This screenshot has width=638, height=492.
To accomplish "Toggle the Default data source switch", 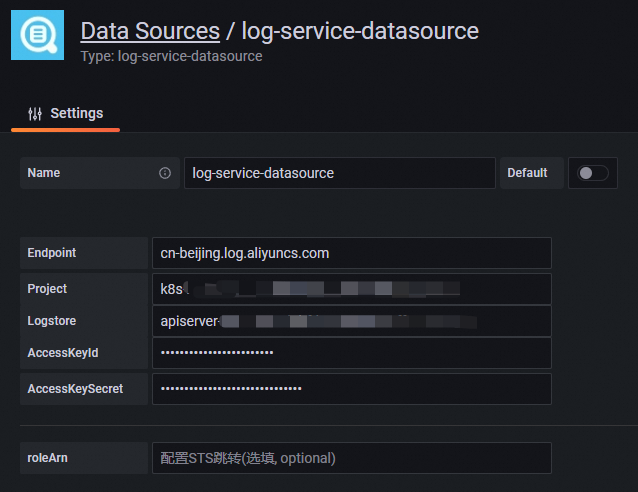I will pyautogui.click(x=592, y=173).
